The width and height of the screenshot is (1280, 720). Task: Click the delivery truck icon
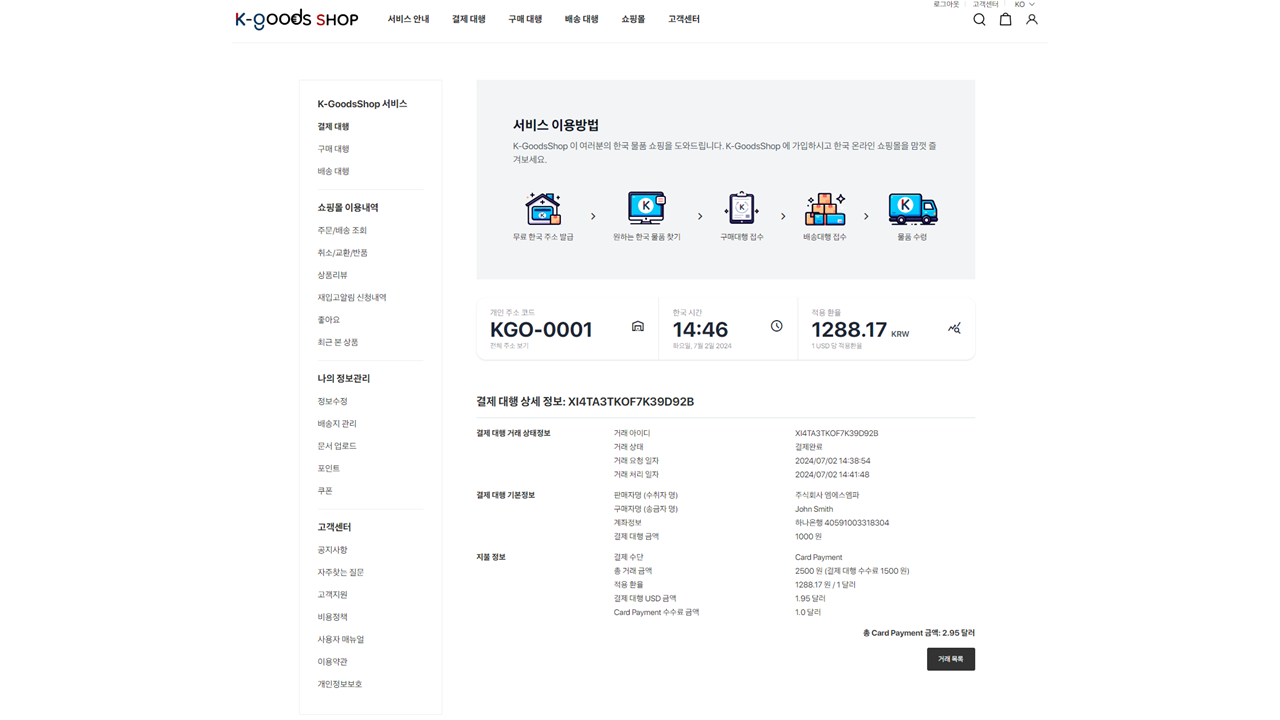[x=912, y=209]
